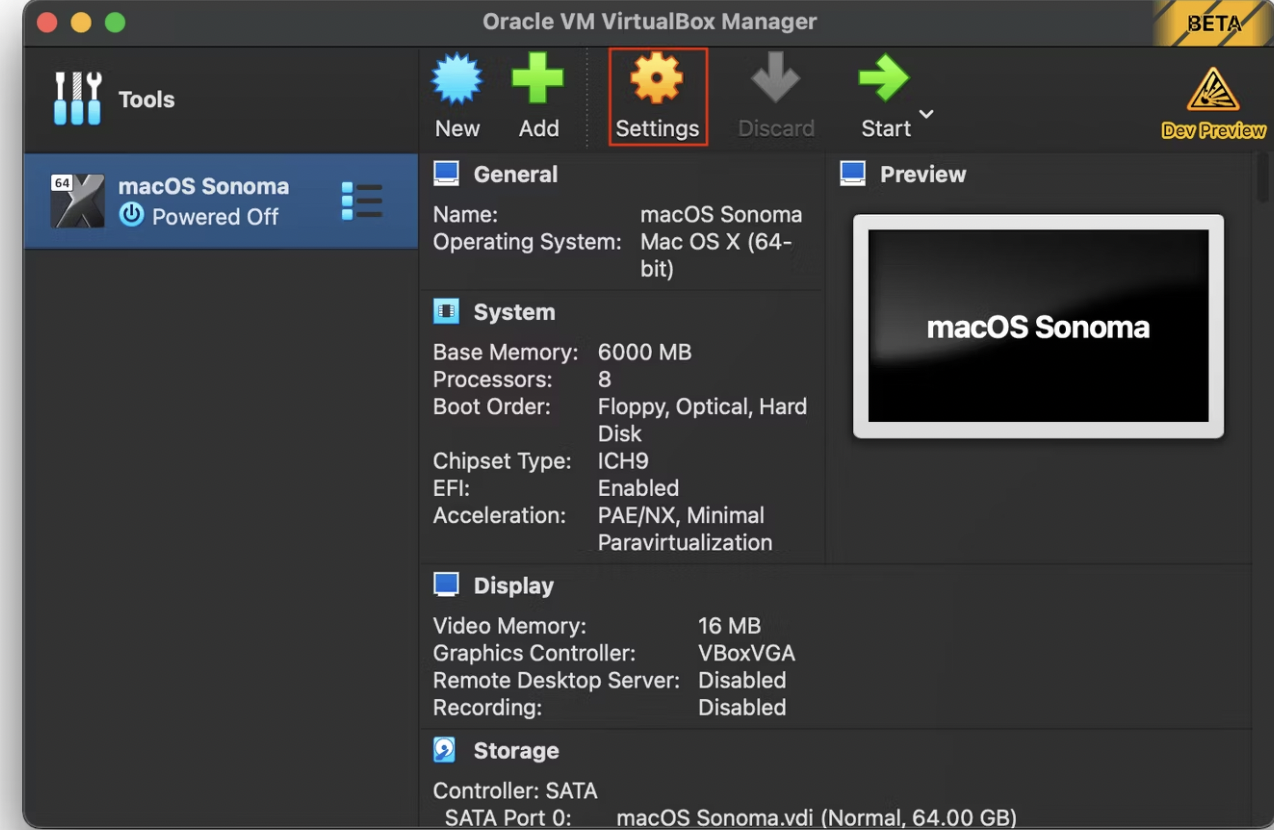1274x830 pixels.
Task: Click the macOS Sonoma 64-bit OS icon
Action: (78, 201)
